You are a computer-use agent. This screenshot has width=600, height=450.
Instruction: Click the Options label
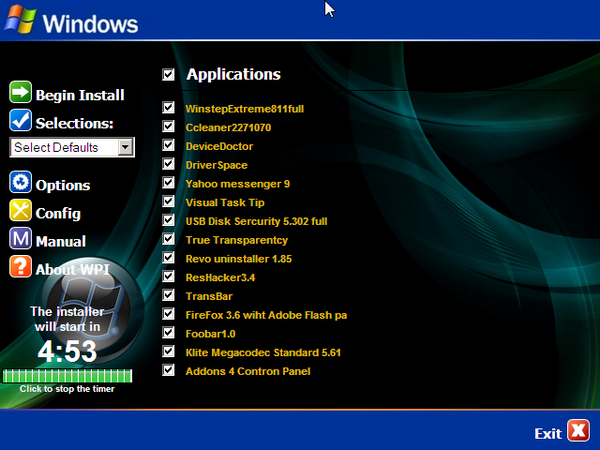pos(63,185)
